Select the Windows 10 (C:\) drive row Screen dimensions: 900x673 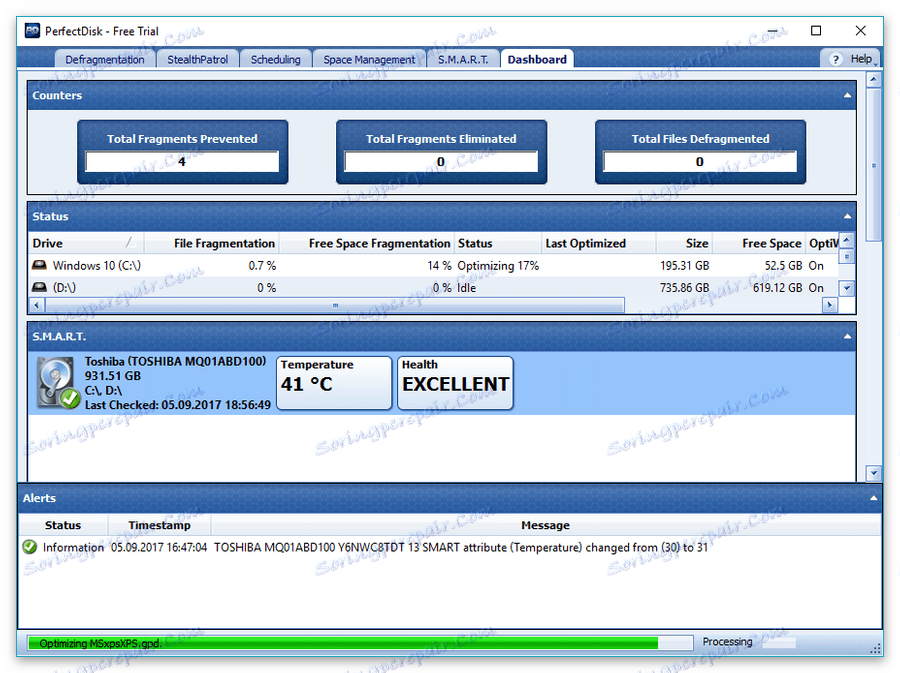tap(433, 266)
